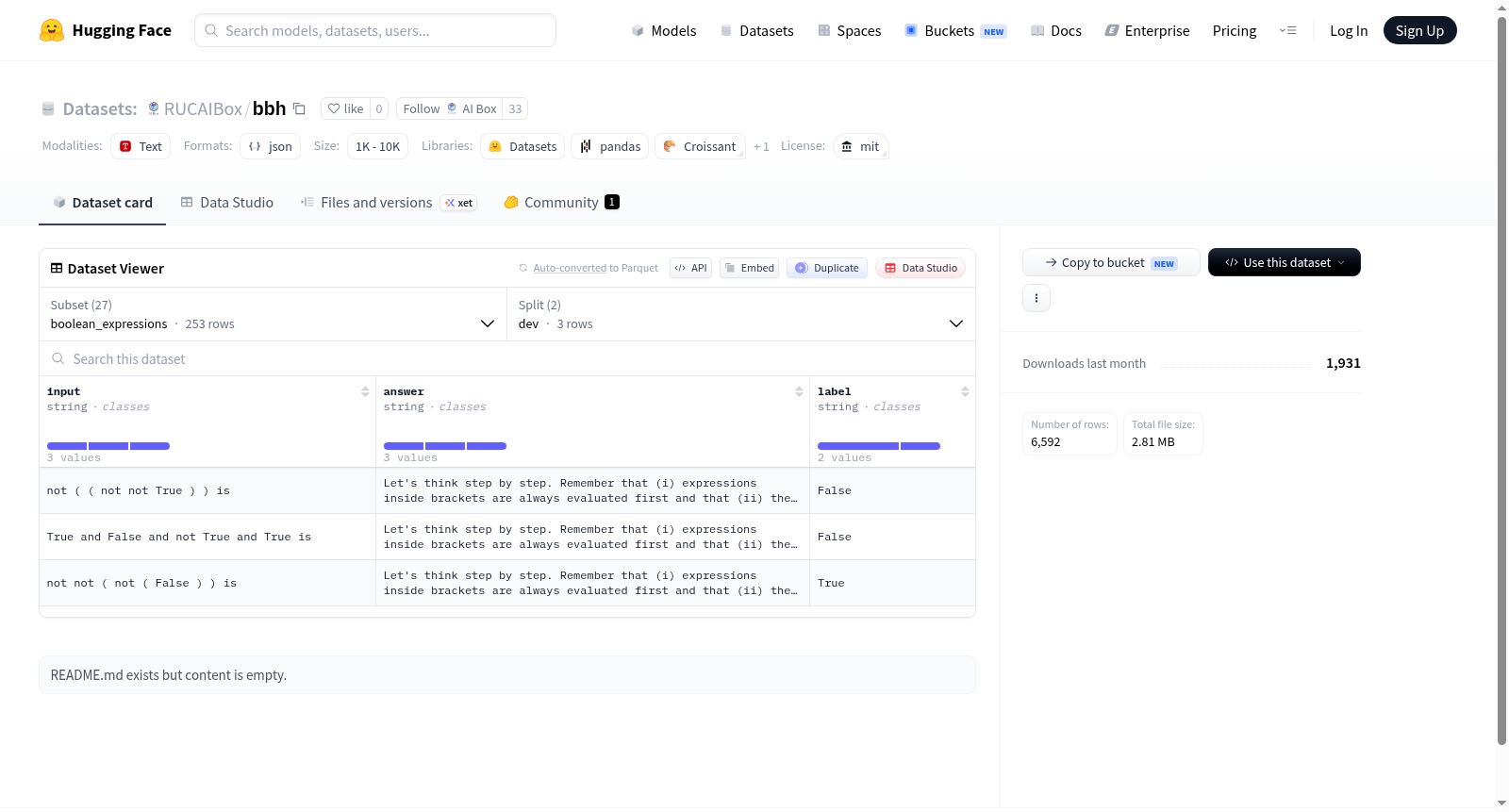Select the row 'not not ( not ( False ) ) is'
Image resolution: width=1509 pixels, height=812 pixels.
click(x=507, y=583)
